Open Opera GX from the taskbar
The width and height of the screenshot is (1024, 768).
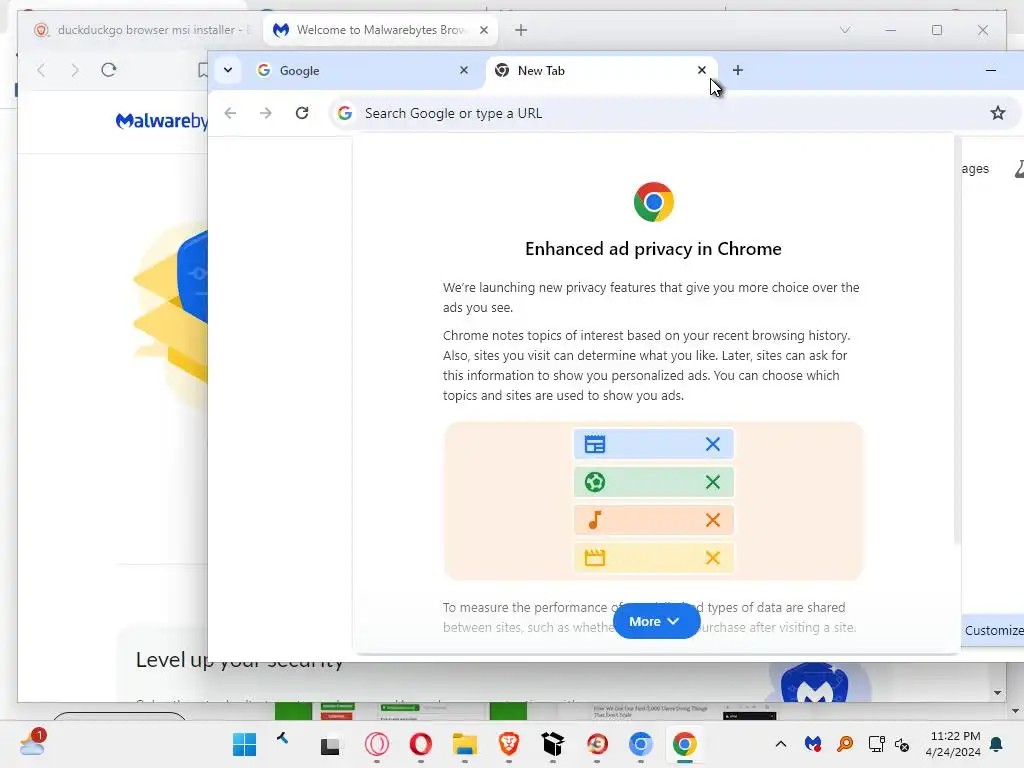pyautogui.click(x=377, y=744)
